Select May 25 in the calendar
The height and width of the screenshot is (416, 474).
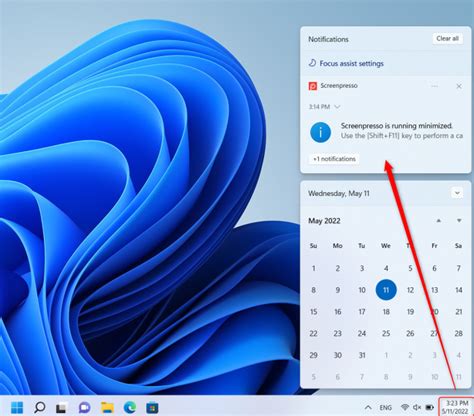(x=386, y=333)
